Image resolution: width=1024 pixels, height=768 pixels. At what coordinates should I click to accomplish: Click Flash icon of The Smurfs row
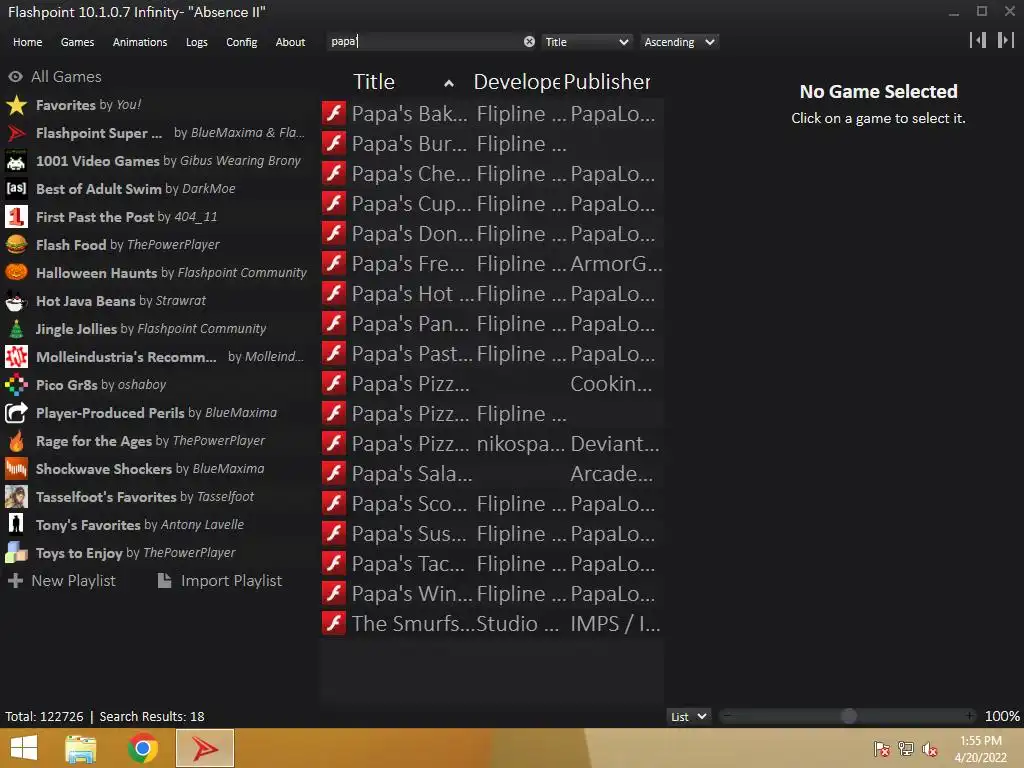coord(334,623)
